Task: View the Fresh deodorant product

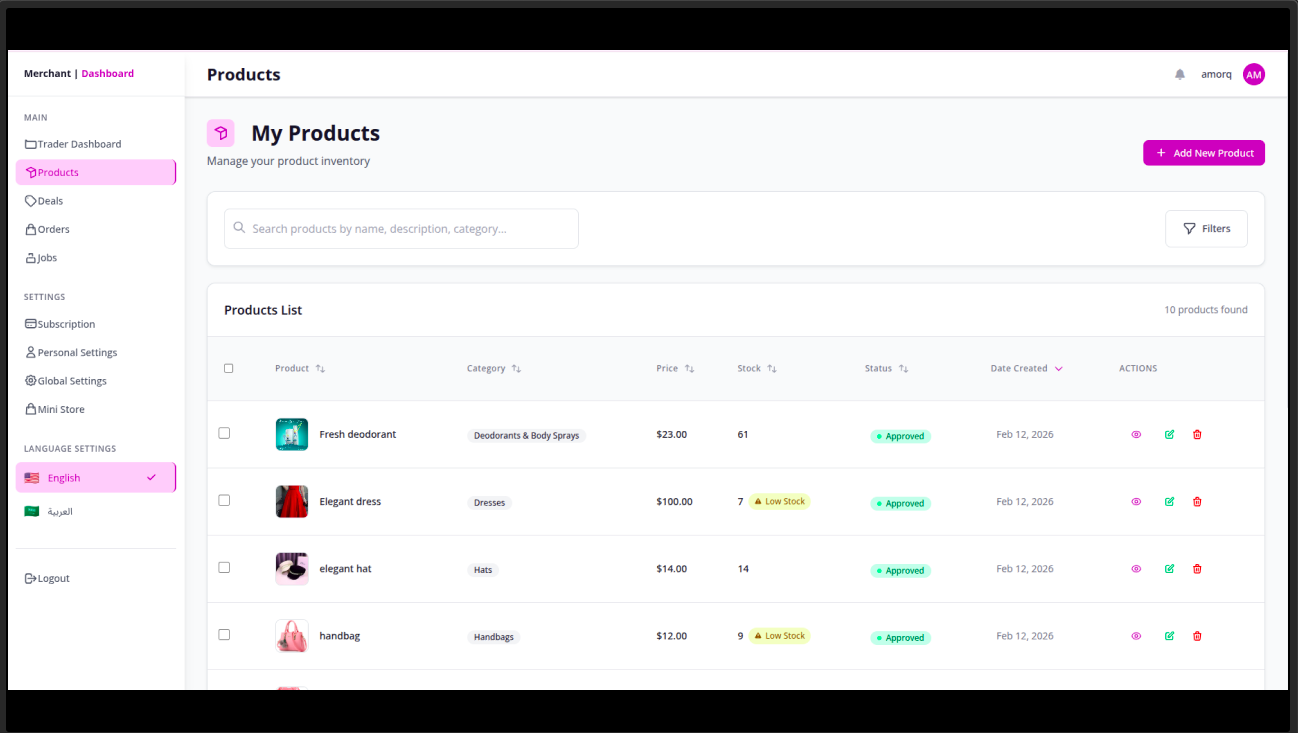Action: pos(1136,434)
